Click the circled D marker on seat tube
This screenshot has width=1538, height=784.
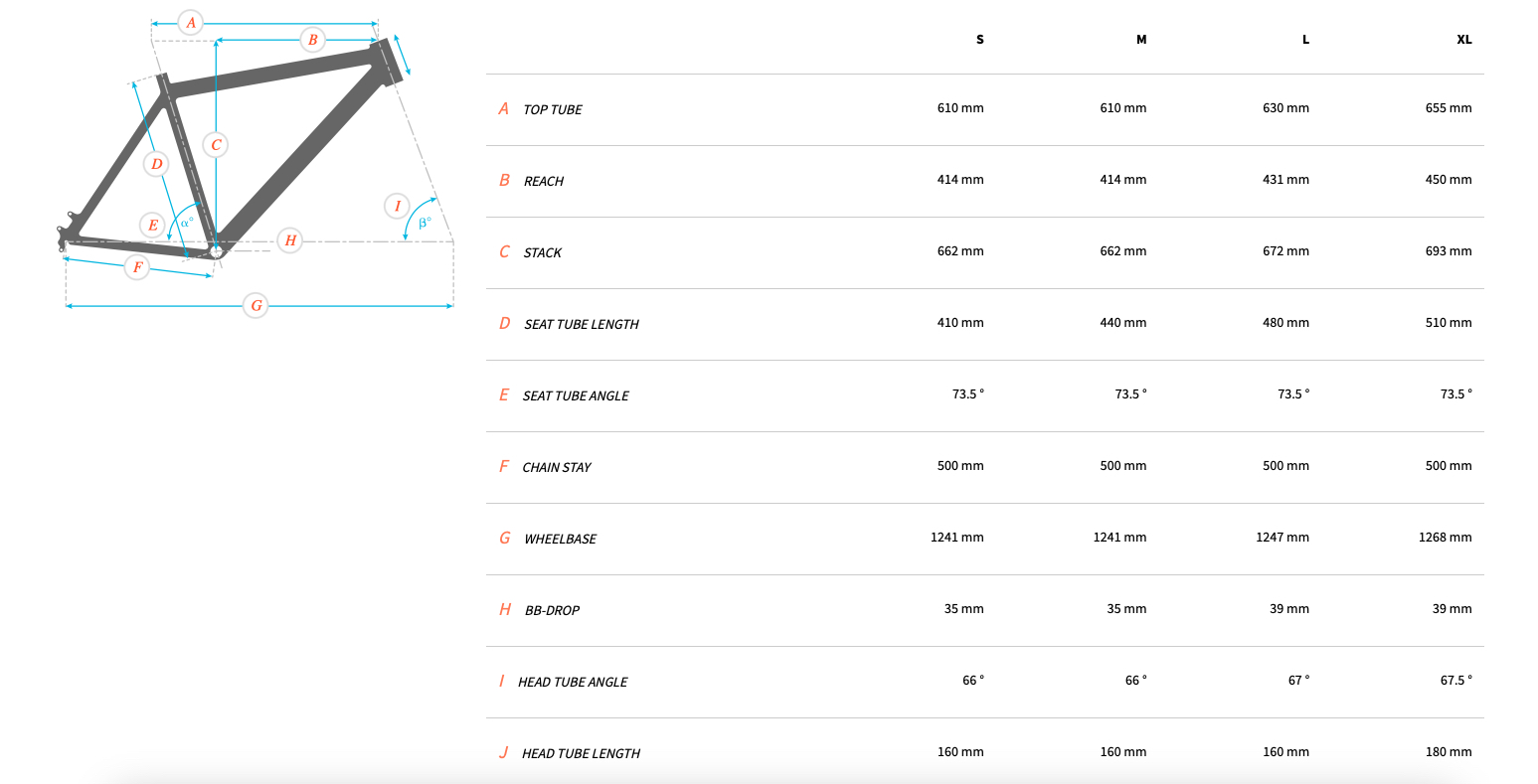(x=156, y=164)
